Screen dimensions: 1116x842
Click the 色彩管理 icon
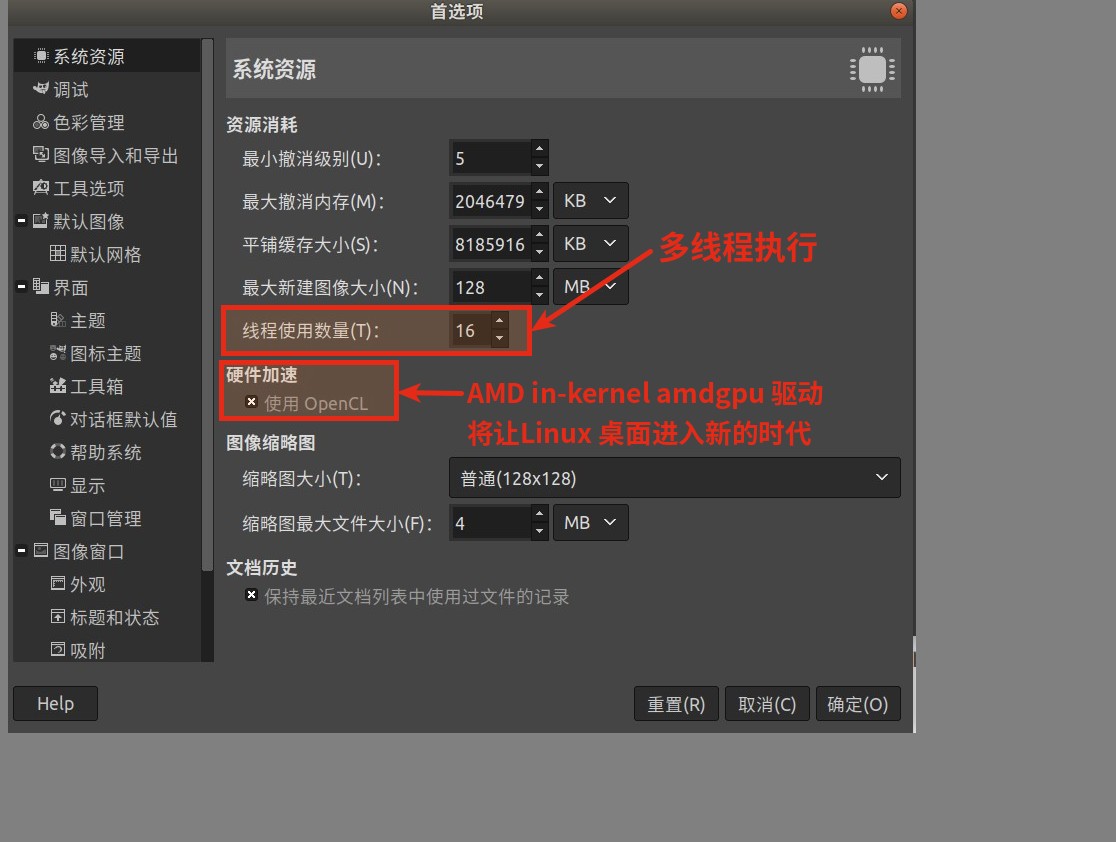point(41,122)
